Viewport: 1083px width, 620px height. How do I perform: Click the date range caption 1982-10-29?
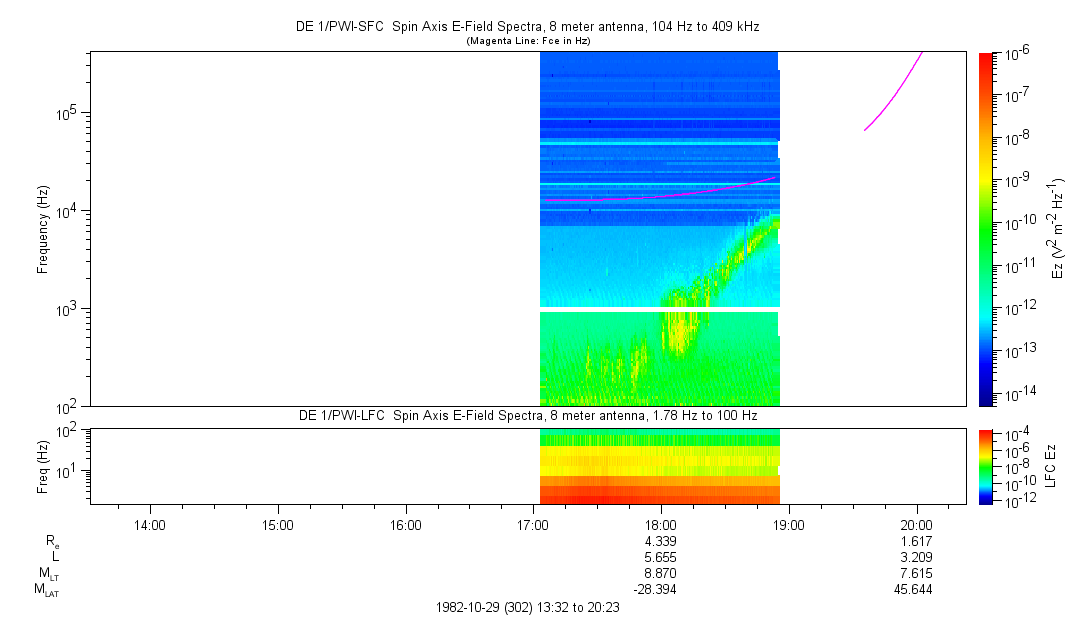[529, 607]
